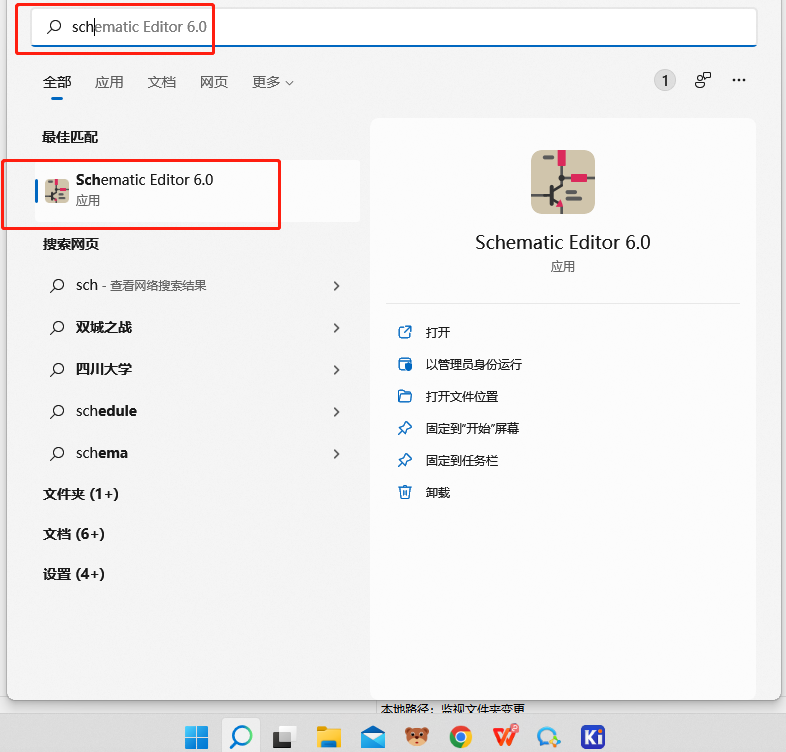This screenshot has height=752, width=786.
Task: Click the magnifier icon beside 四川大学
Action: pyautogui.click(x=57, y=370)
